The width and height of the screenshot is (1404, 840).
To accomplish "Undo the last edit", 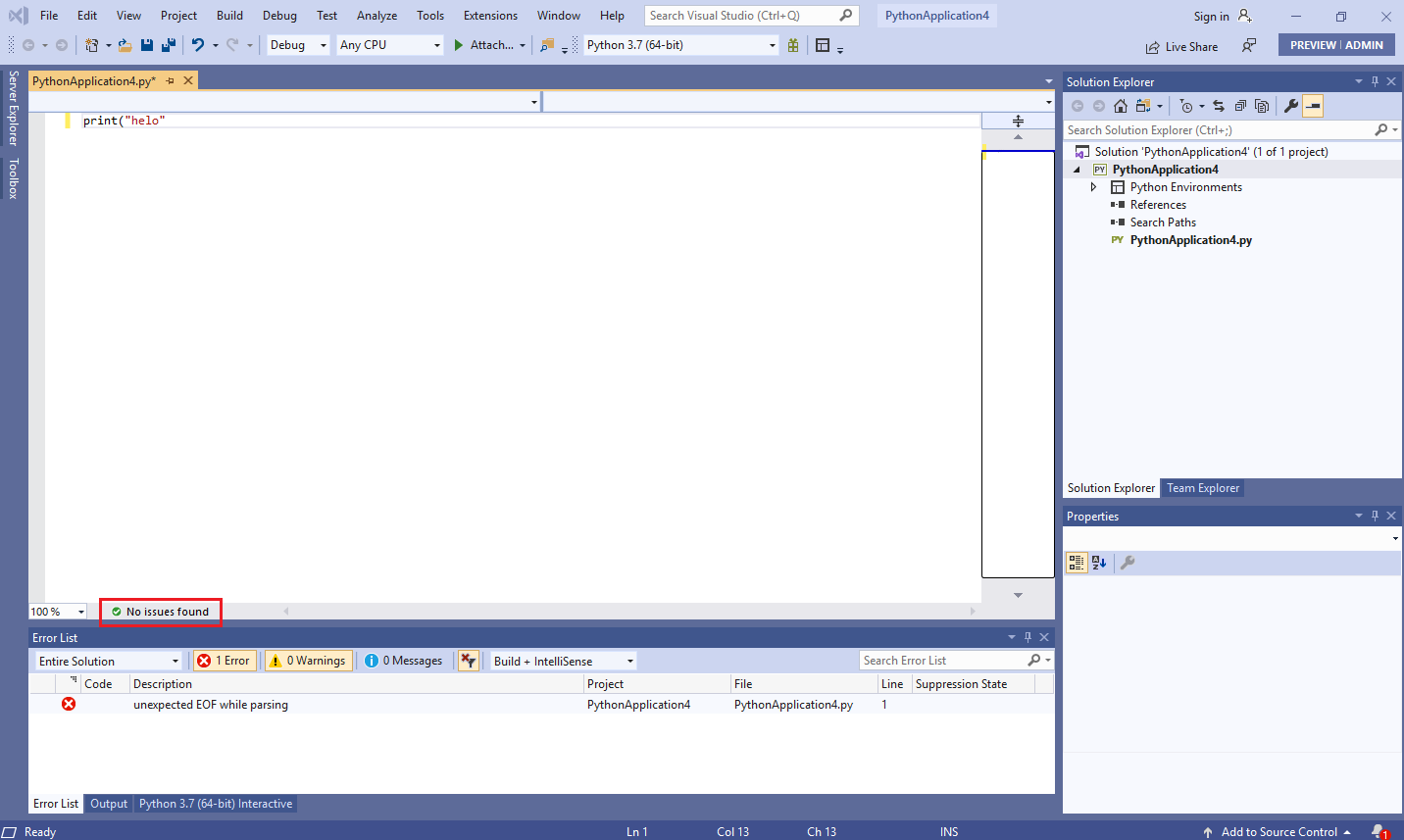I will click(x=198, y=45).
